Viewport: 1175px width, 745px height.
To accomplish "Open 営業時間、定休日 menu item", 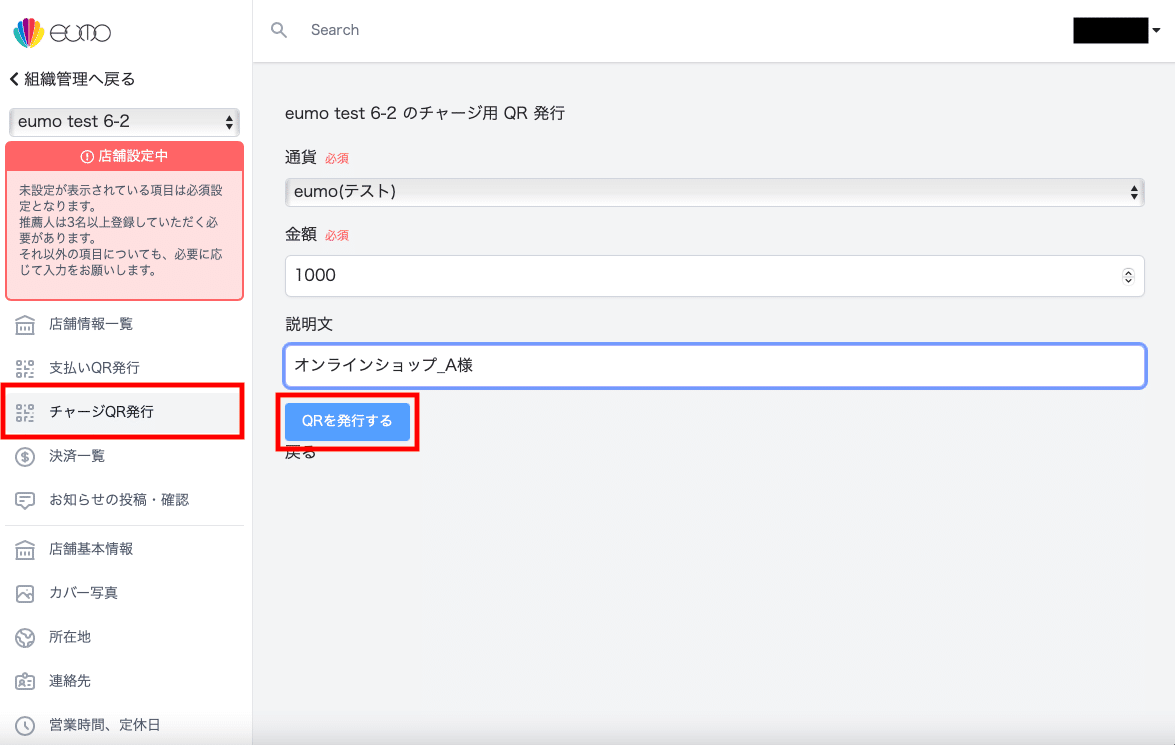I will (x=124, y=725).
